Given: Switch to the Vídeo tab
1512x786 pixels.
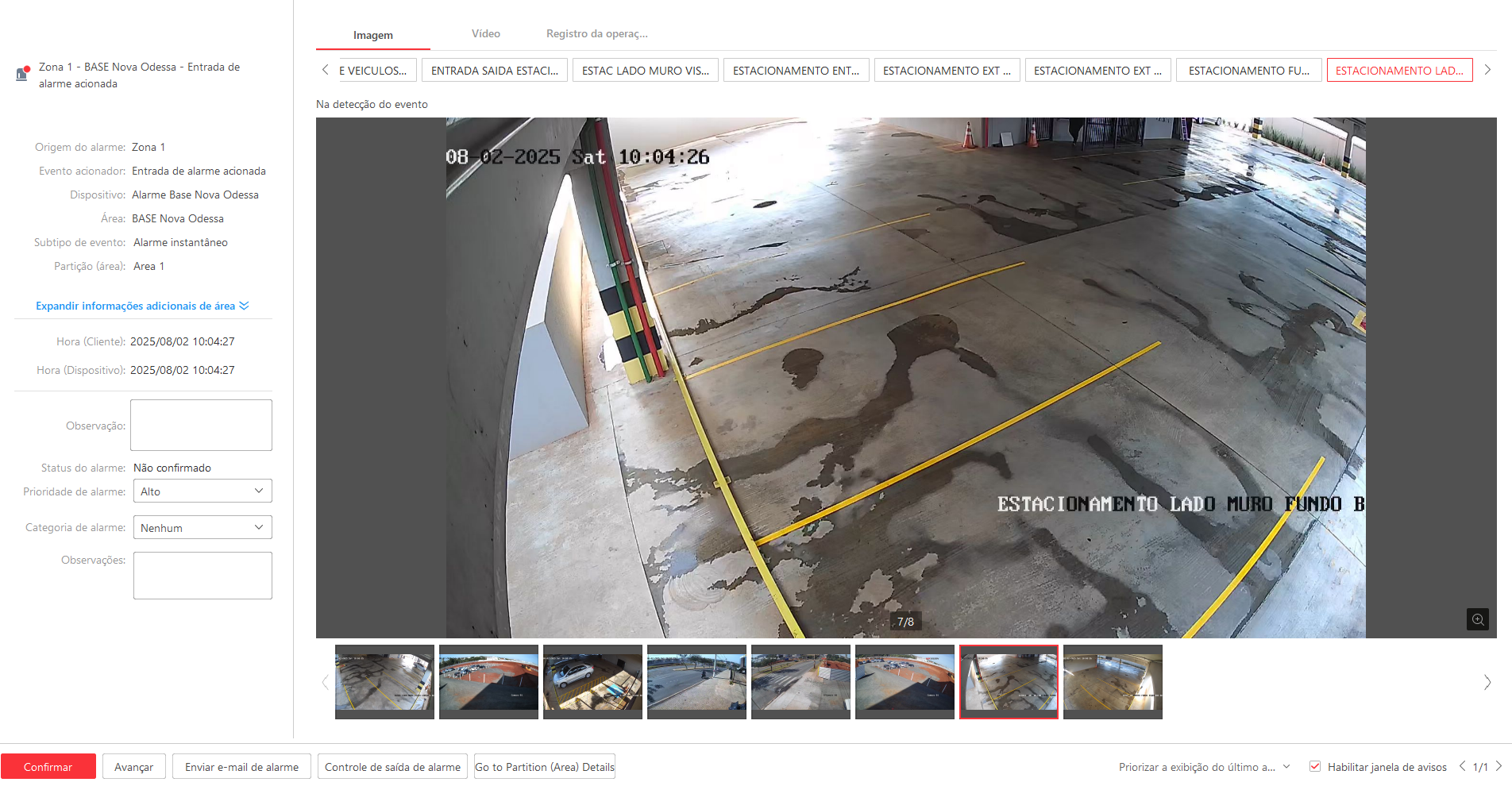Looking at the screenshot, I should pos(485,34).
